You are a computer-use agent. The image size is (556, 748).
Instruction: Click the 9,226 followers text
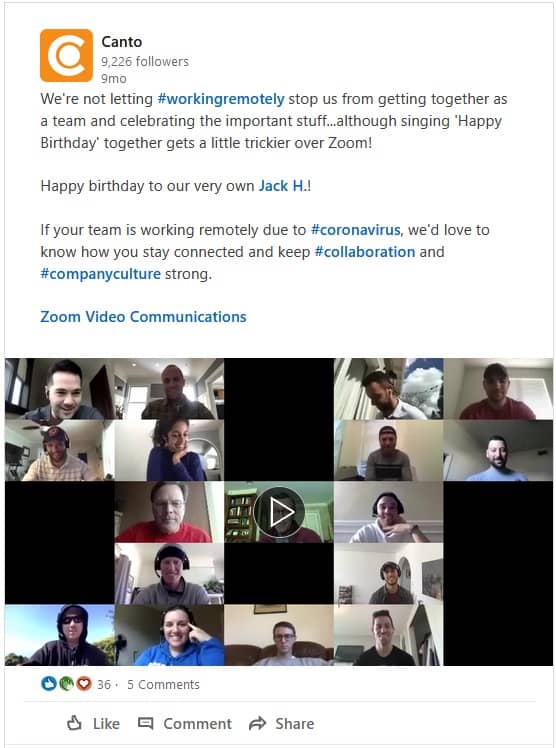(x=145, y=62)
